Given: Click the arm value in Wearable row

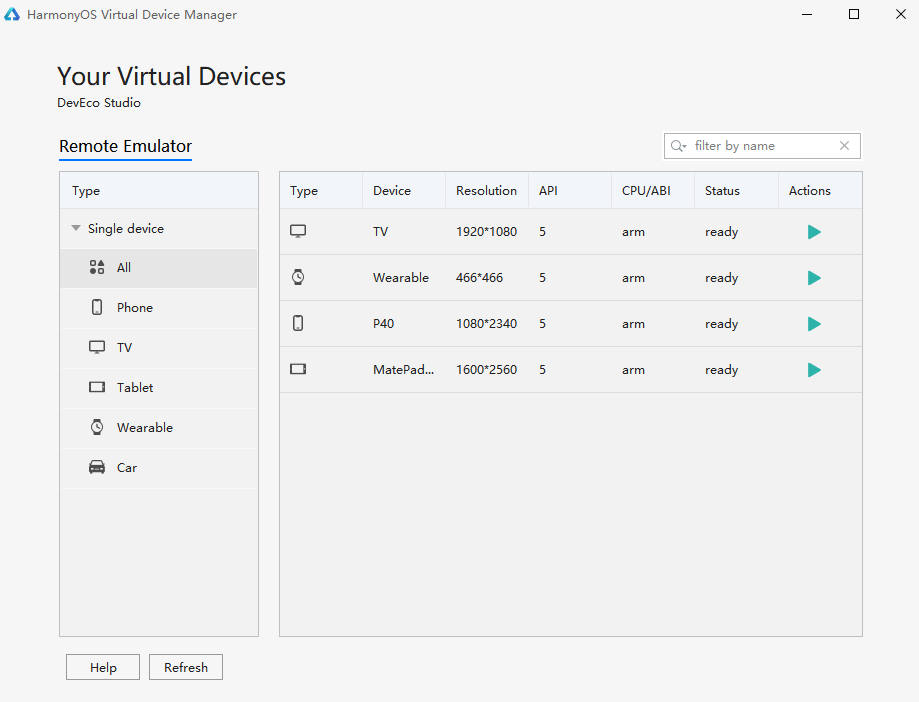Looking at the screenshot, I should [633, 278].
